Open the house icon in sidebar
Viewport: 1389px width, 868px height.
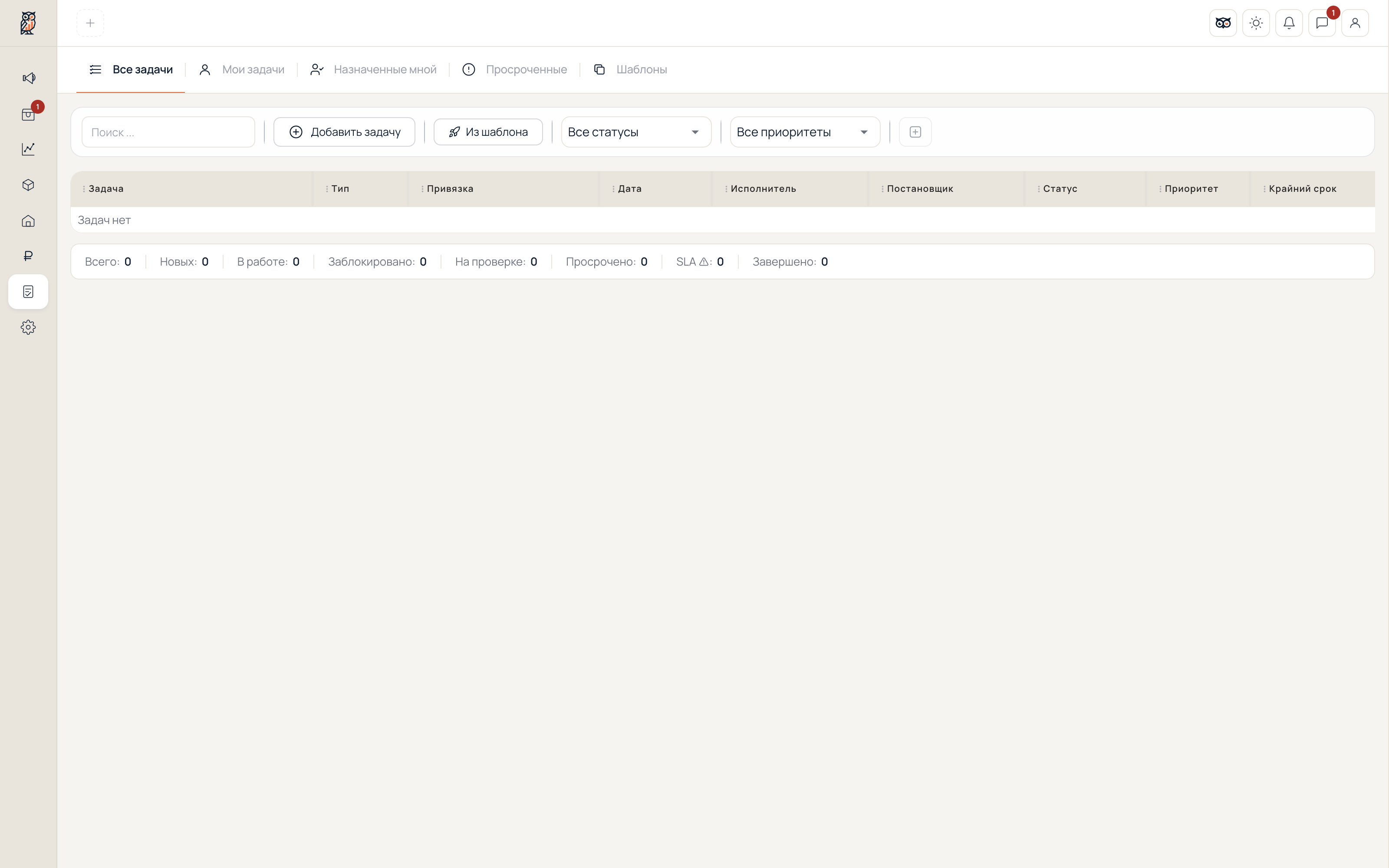pos(28,221)
